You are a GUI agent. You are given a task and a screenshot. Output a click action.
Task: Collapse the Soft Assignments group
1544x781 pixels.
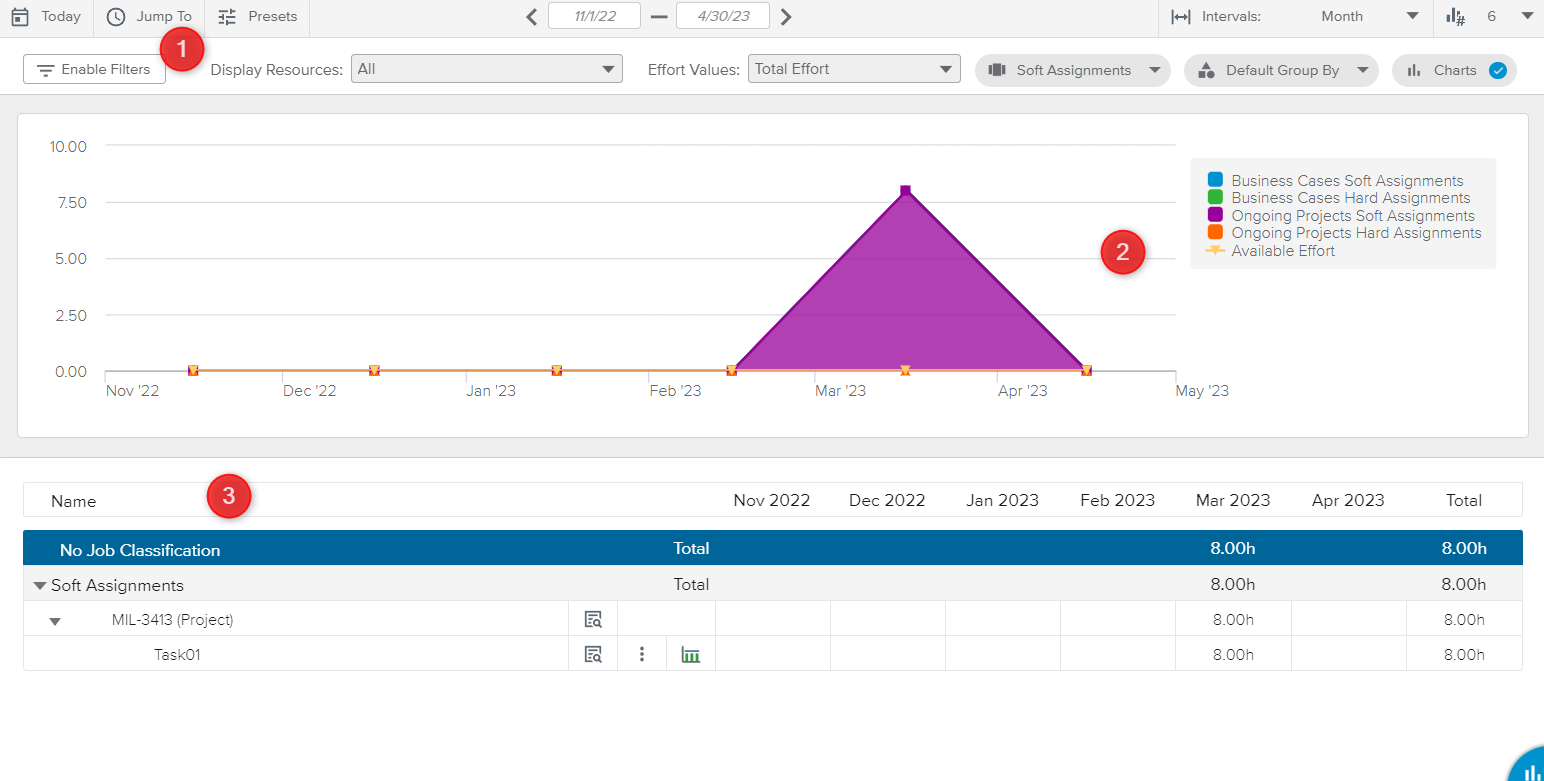pyautogui.click(x=40, y=586)
